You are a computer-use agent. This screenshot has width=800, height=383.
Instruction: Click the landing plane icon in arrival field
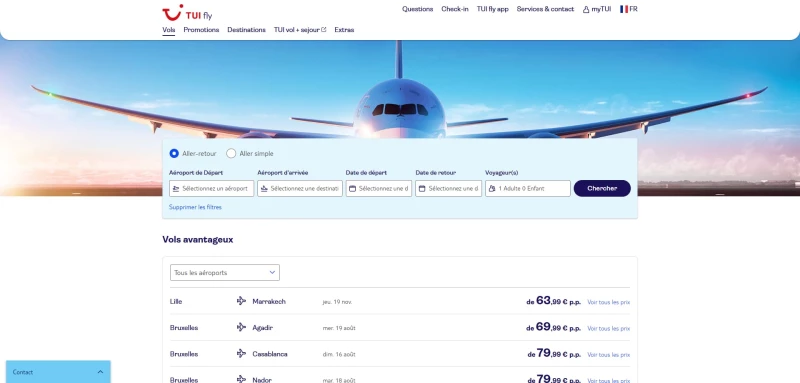point(264,189)
